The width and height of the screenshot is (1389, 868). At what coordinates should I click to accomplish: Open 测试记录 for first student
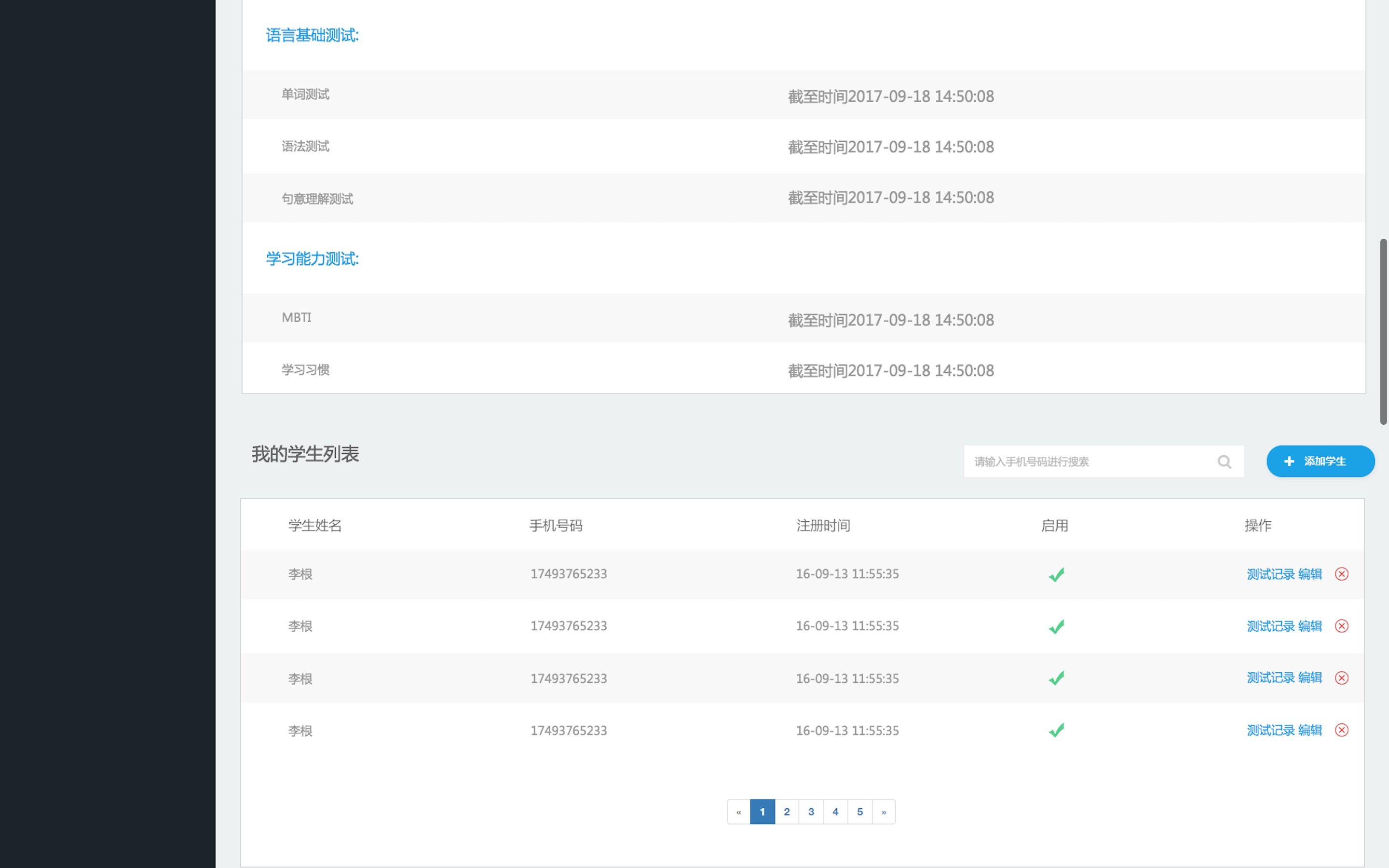coord(1270,574)
